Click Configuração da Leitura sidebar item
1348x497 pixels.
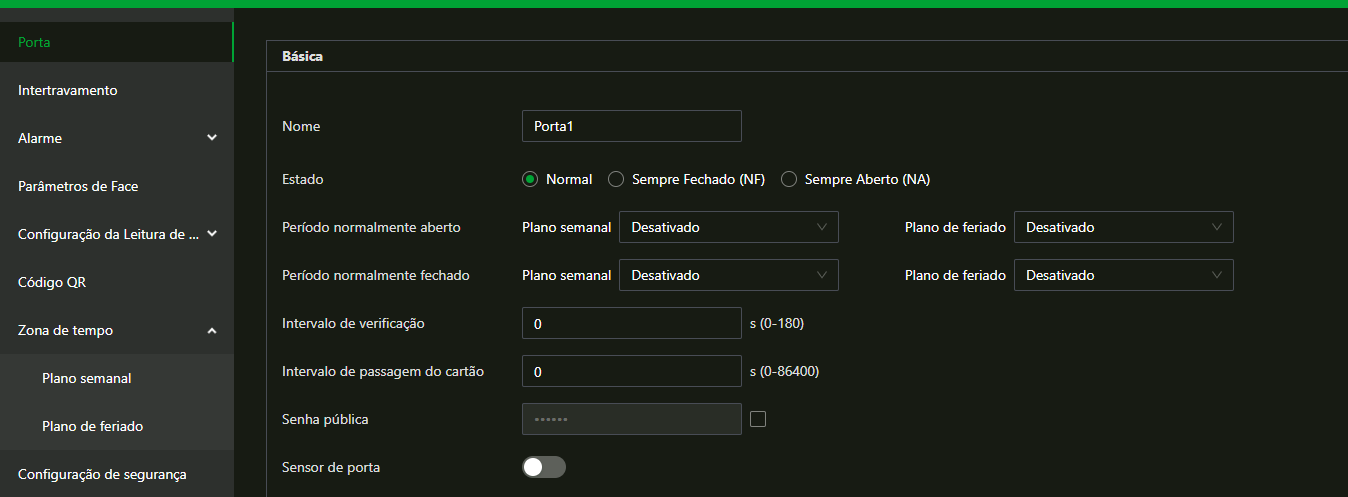point(116,234)
